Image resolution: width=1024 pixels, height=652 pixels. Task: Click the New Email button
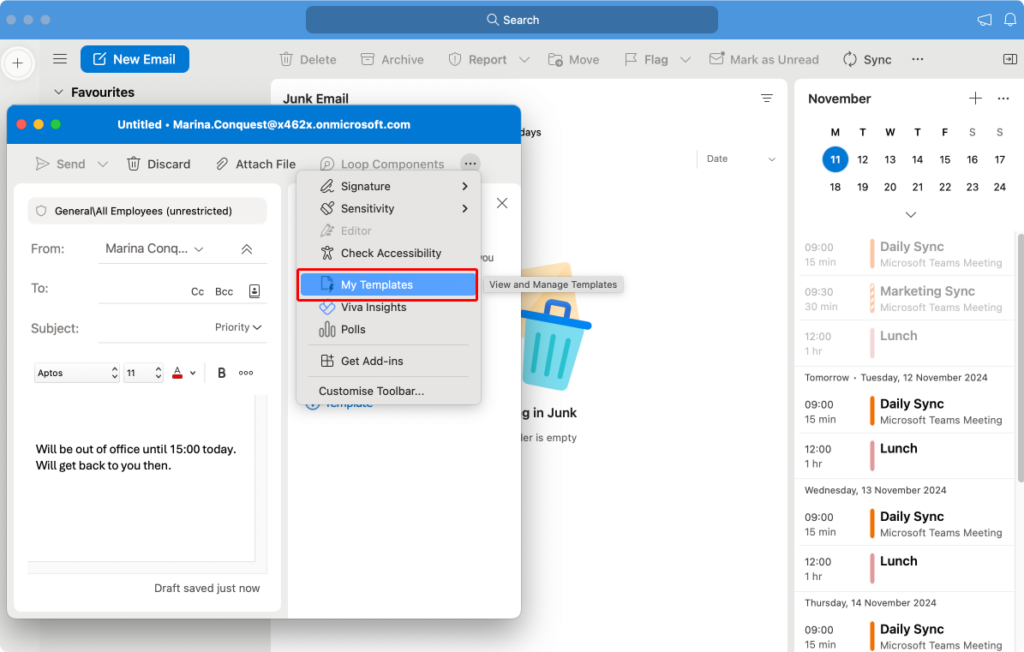point(135,59)
